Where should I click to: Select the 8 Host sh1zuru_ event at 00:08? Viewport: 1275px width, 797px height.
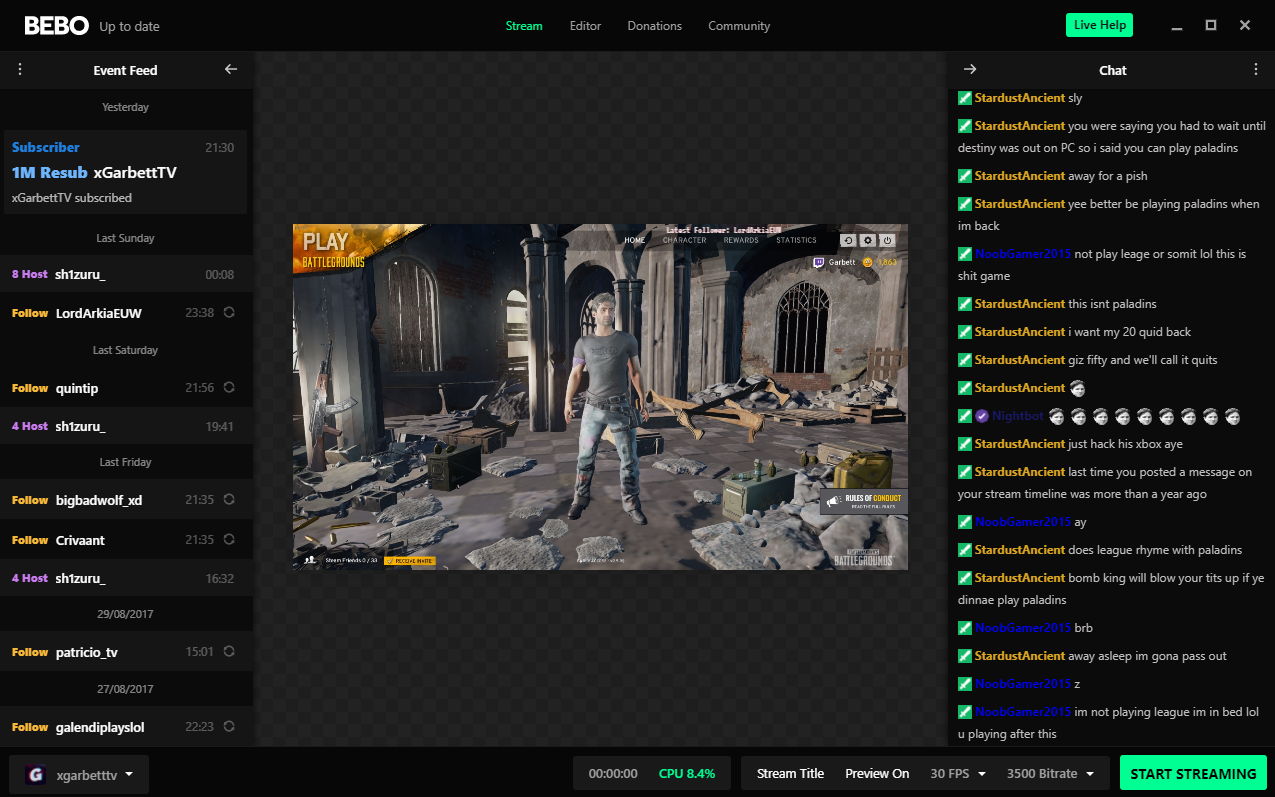pyautogui.click(x=126, y=274)
